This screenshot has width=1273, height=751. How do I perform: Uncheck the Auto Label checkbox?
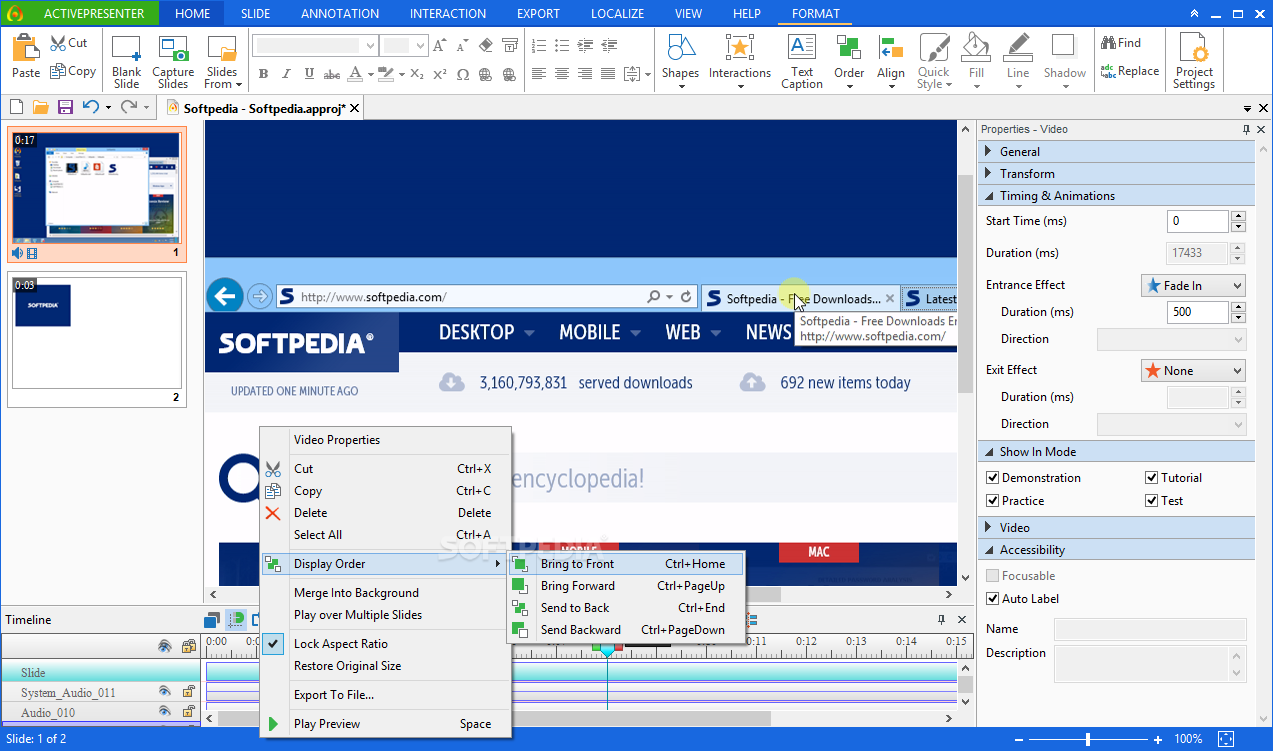pyautogui.click(x=992, y=599)
